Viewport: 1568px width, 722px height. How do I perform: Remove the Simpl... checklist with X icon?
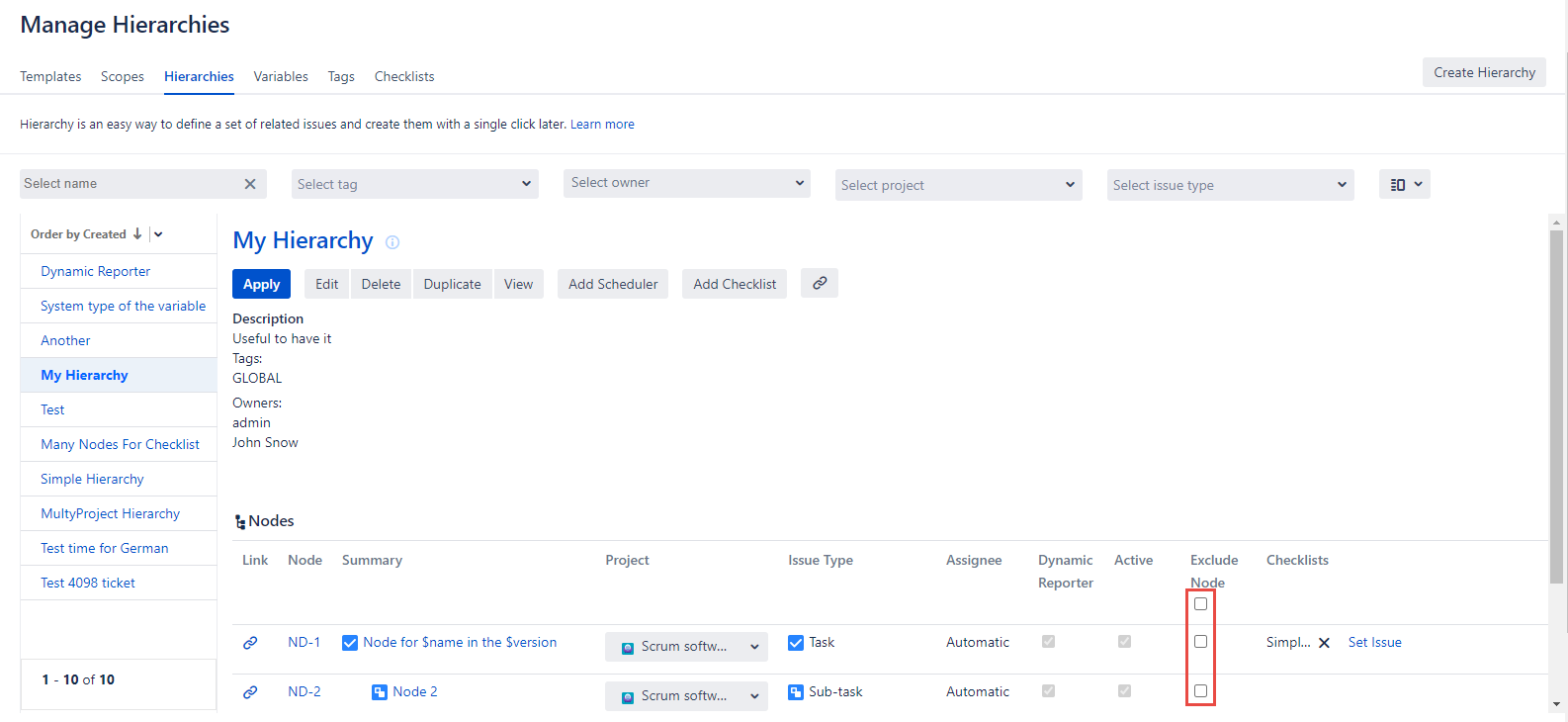(1324, 643)
